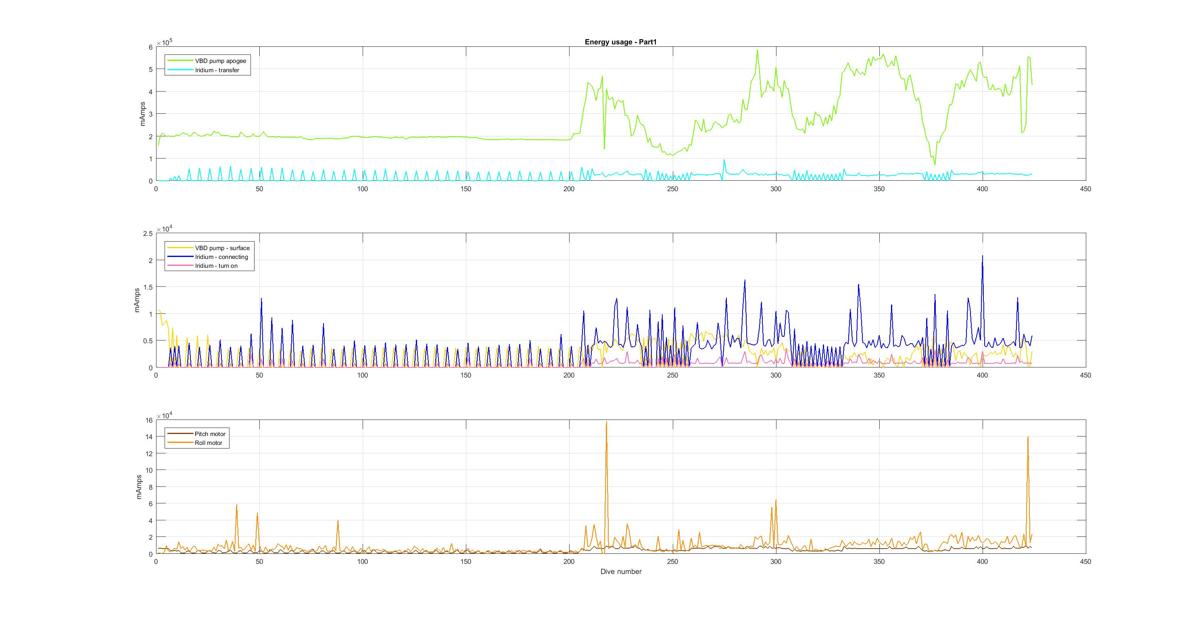Click the Iridium - connecting peak at dive 400
Screen dimensions: 1200x622
pos(982,256)
